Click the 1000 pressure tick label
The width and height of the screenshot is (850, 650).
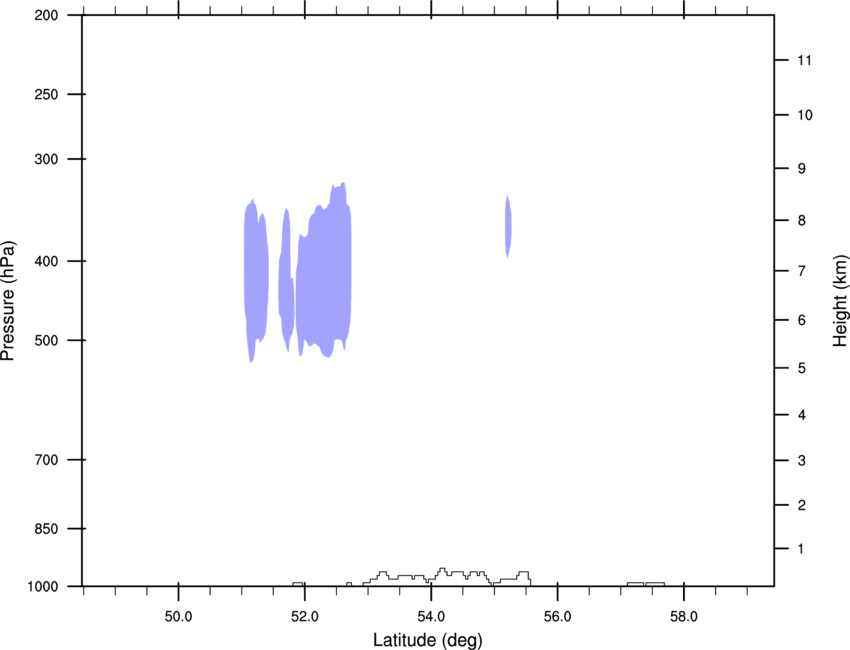(x=42, y=587)
